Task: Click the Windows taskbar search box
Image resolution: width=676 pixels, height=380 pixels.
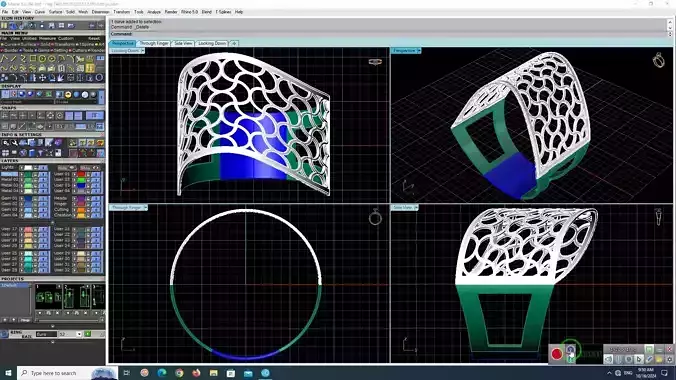Action: pyautogui.click(x=68, y=373)
